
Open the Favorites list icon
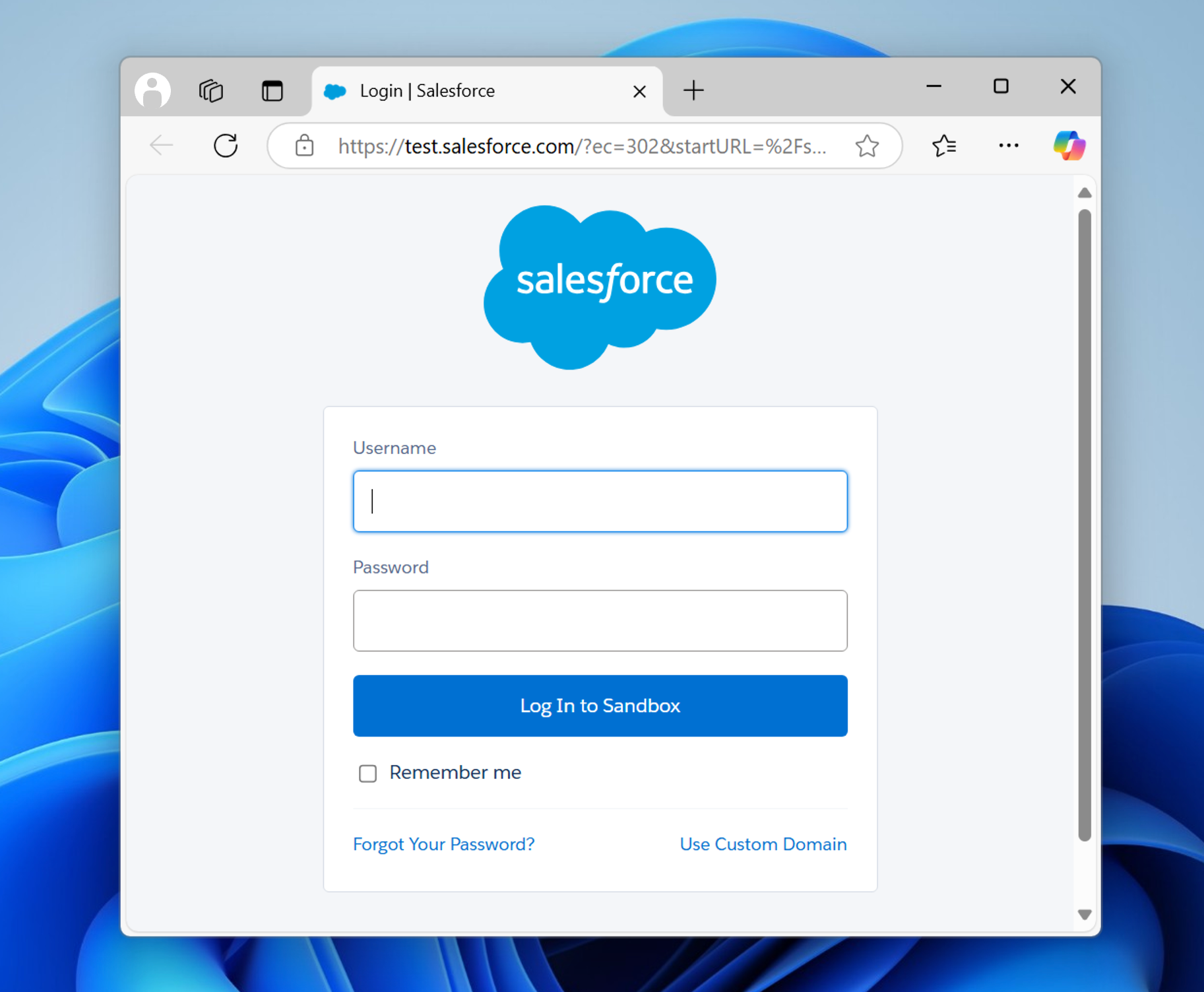click(944, 145)
